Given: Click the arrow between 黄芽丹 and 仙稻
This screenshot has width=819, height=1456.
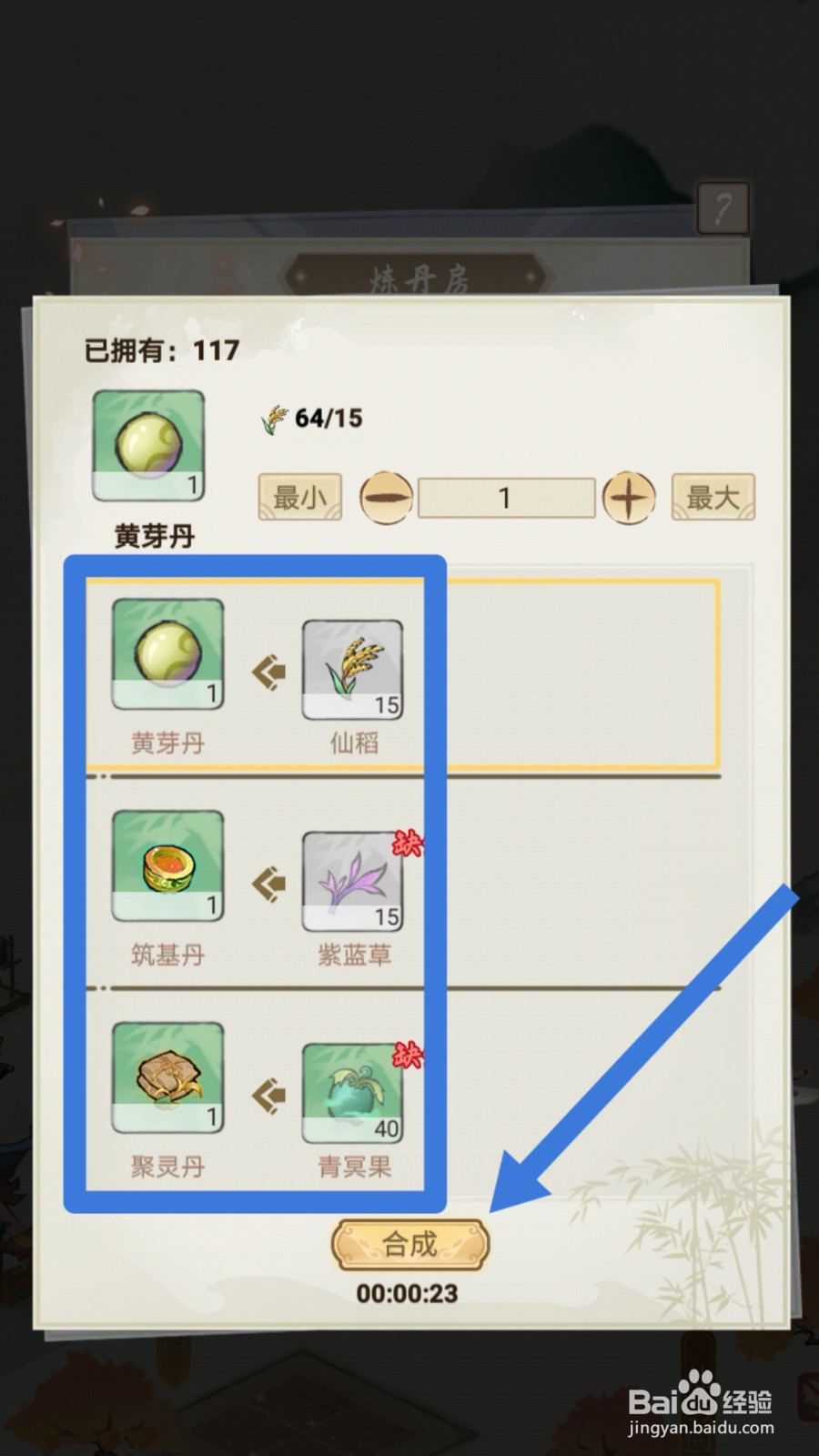Looking at the screenshot, I should click(268, 672).
